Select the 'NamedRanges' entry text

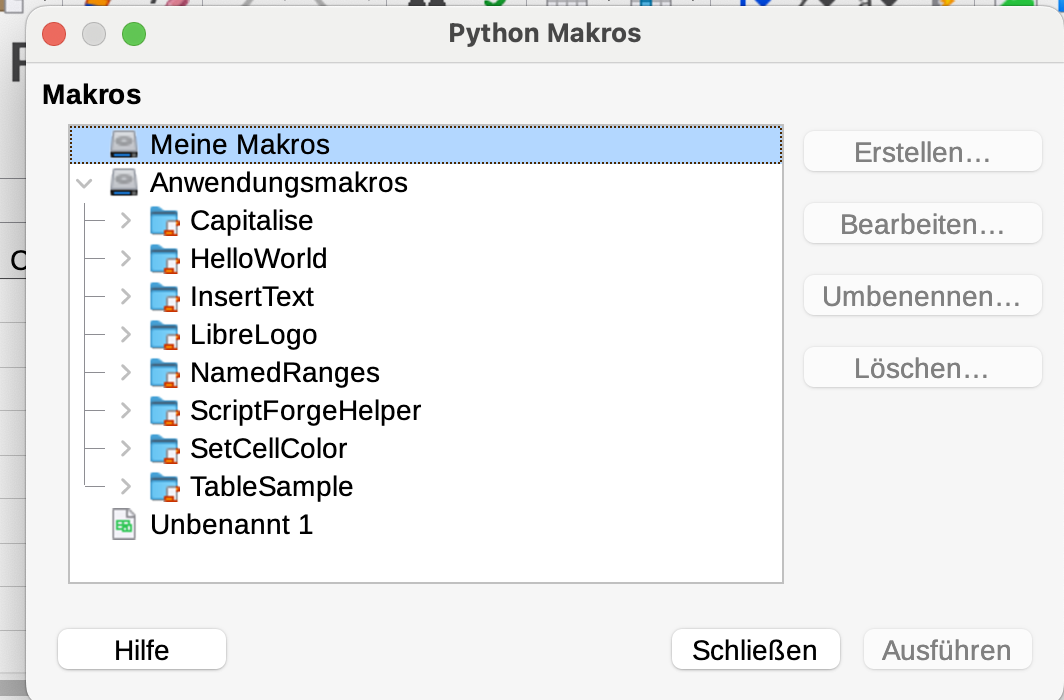(285, 372)
